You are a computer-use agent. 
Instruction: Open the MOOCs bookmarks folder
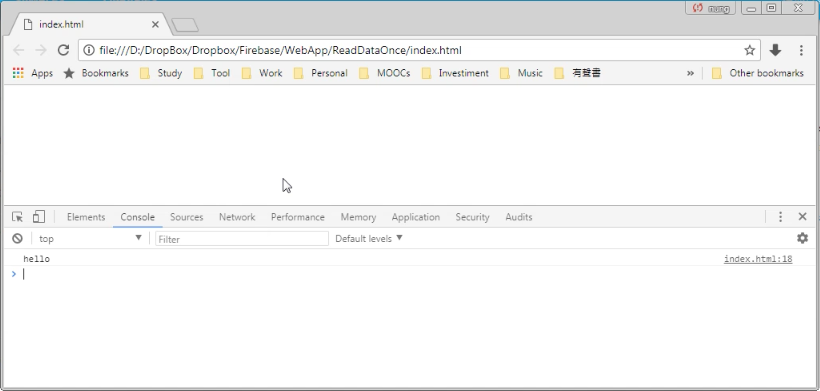click(384, 73)
